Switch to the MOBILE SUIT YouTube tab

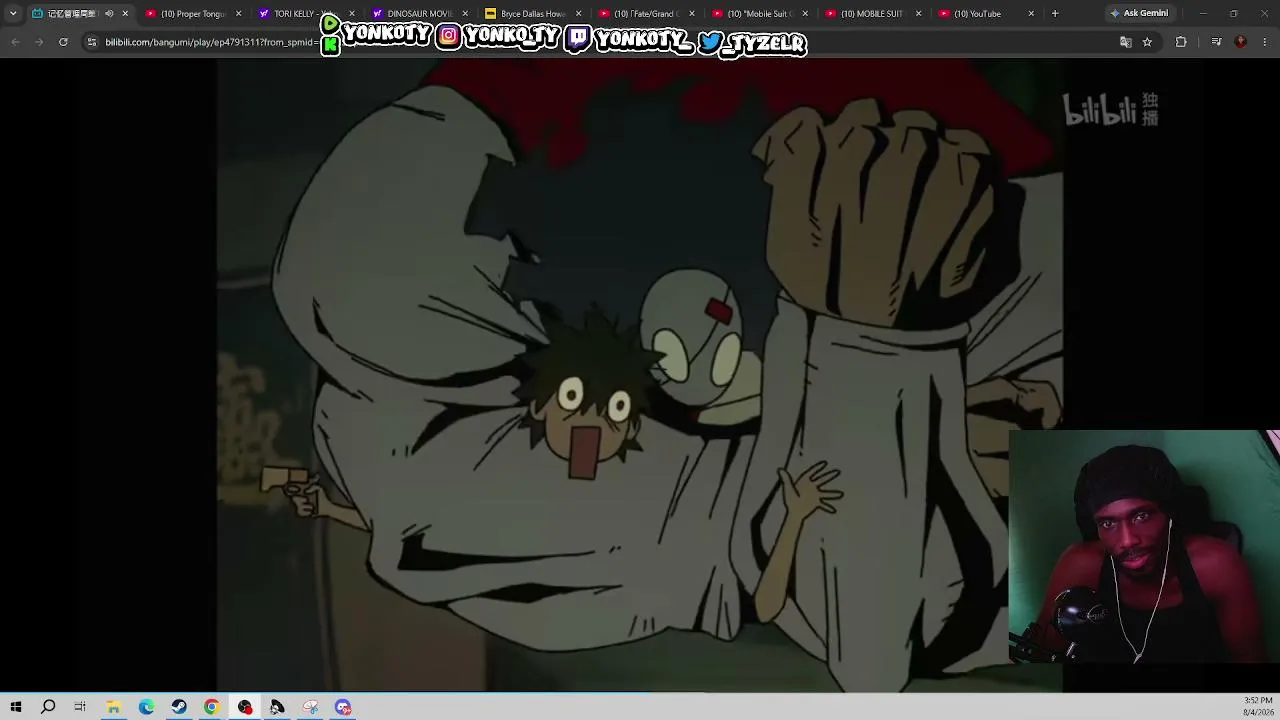click(871, 13)
